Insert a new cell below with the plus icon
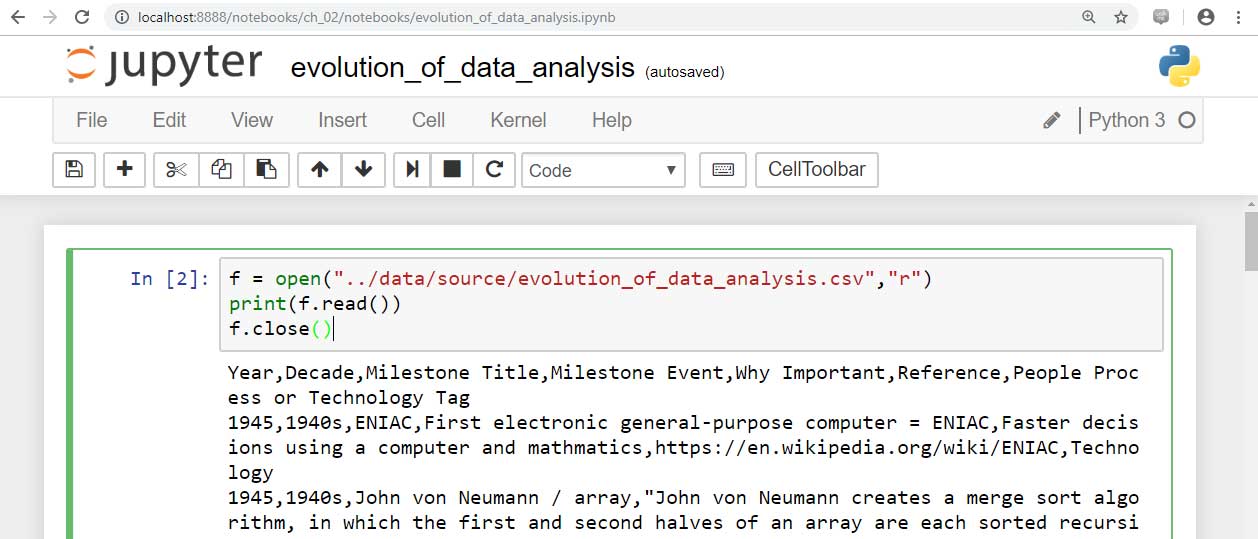This screenshot has width=1258, height=539. tap(125, 170)
